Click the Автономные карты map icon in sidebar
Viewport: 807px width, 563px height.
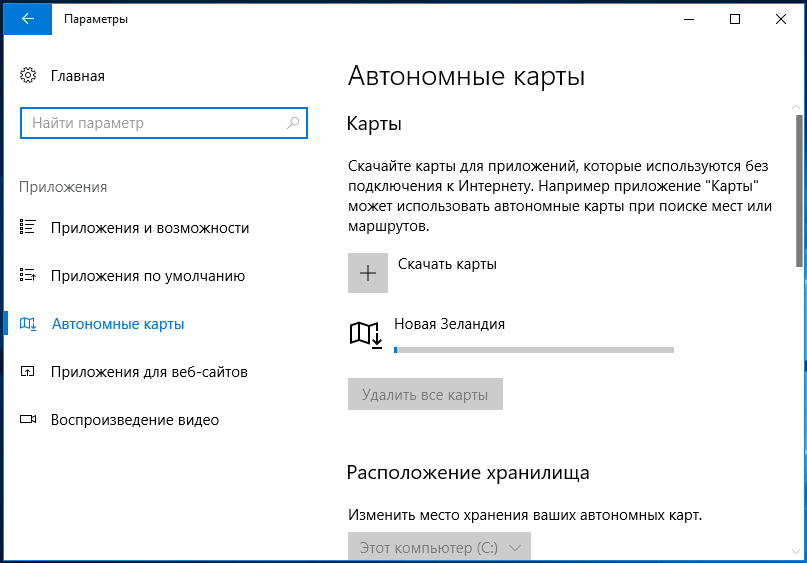pyautogui.click(x=28, y=324)
